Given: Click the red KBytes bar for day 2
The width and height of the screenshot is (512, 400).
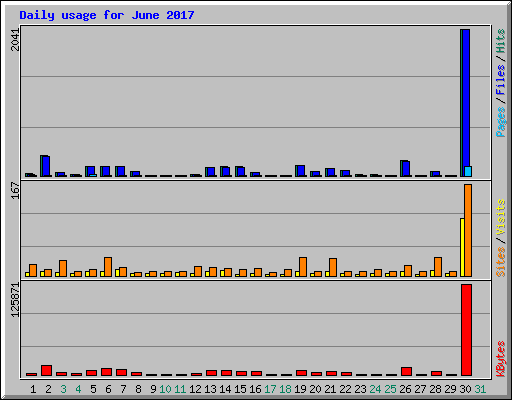Looking at the screenshot, I should (47, 370).
